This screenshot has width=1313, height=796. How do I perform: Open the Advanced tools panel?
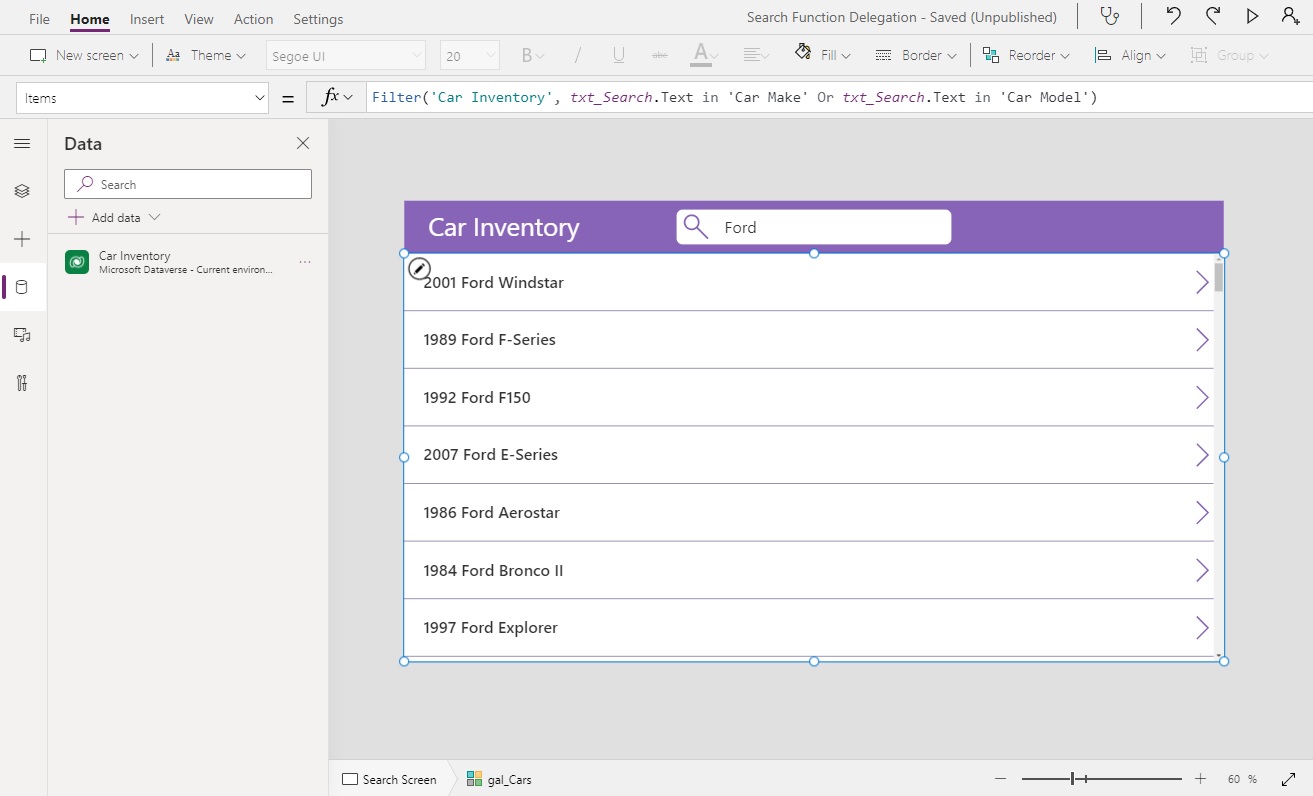pyautogui.click(x=22, y=383)
